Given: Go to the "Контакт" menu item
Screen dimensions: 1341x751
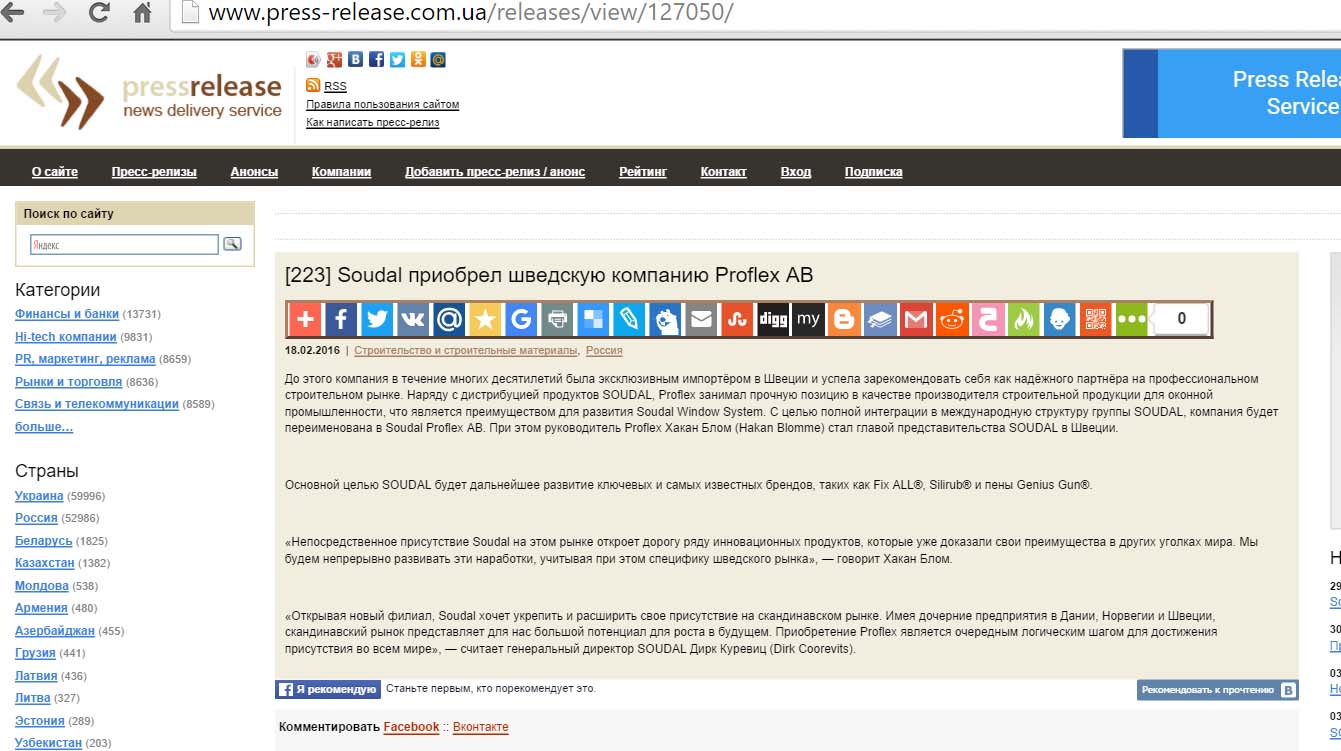Looking at the screenshot, I should tap(723, 172).
